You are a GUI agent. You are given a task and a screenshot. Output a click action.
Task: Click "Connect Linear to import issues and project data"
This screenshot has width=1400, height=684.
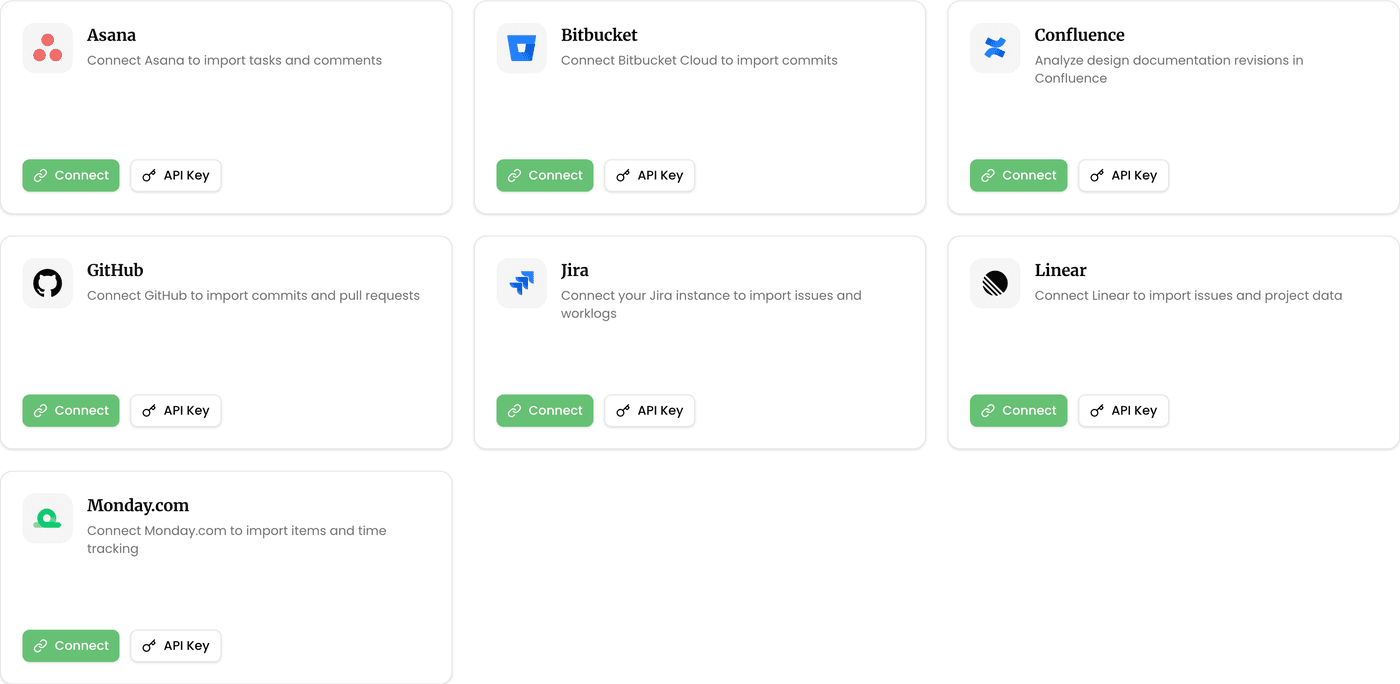[1188, 295]
